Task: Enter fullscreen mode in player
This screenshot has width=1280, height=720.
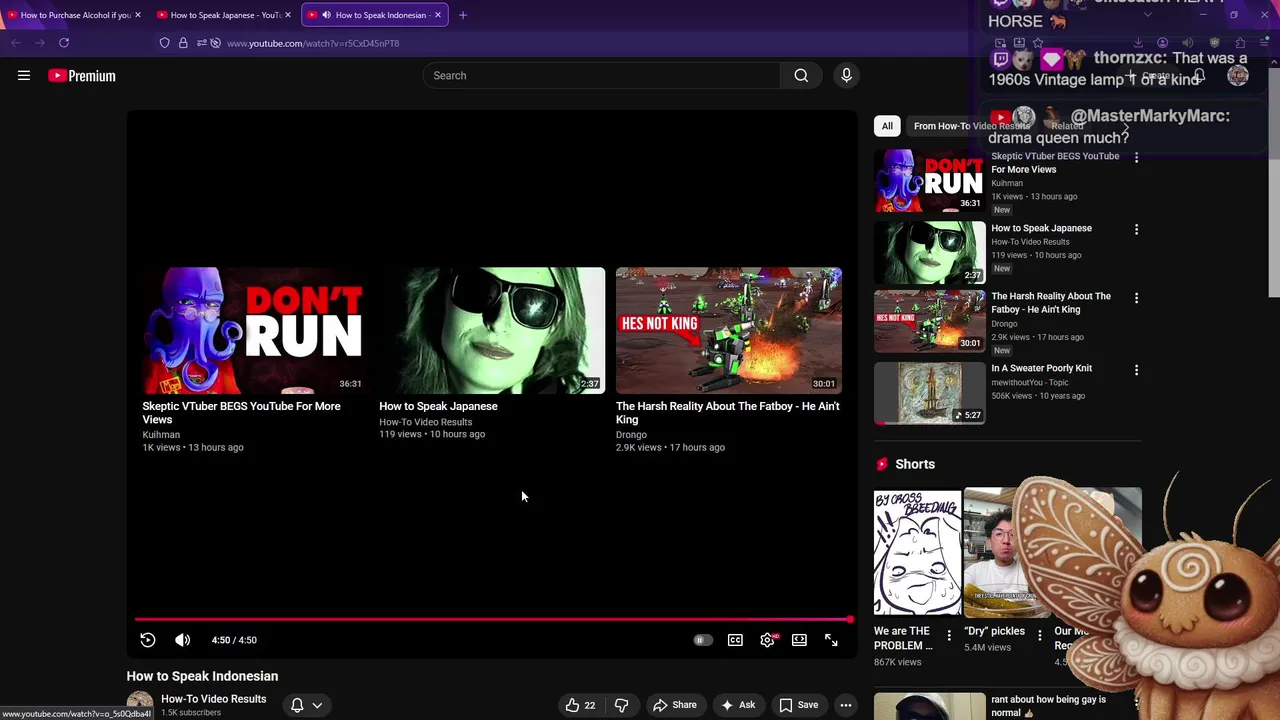Action: click(x=831, y=640)
